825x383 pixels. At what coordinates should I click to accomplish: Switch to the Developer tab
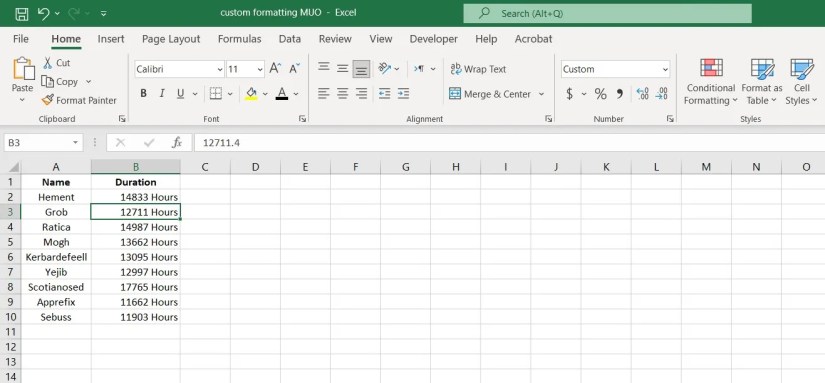pos(434,39)
